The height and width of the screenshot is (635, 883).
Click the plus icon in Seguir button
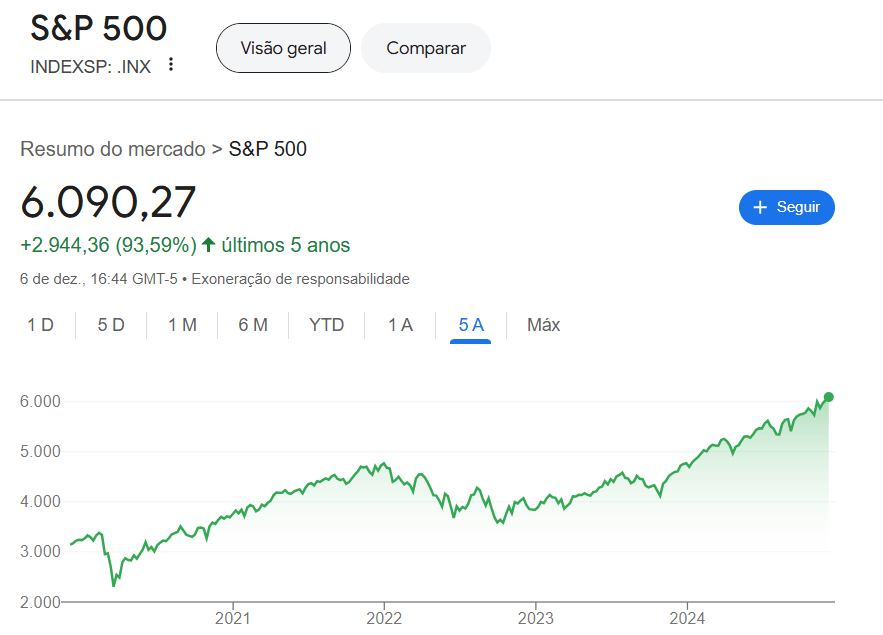[760, 207]
